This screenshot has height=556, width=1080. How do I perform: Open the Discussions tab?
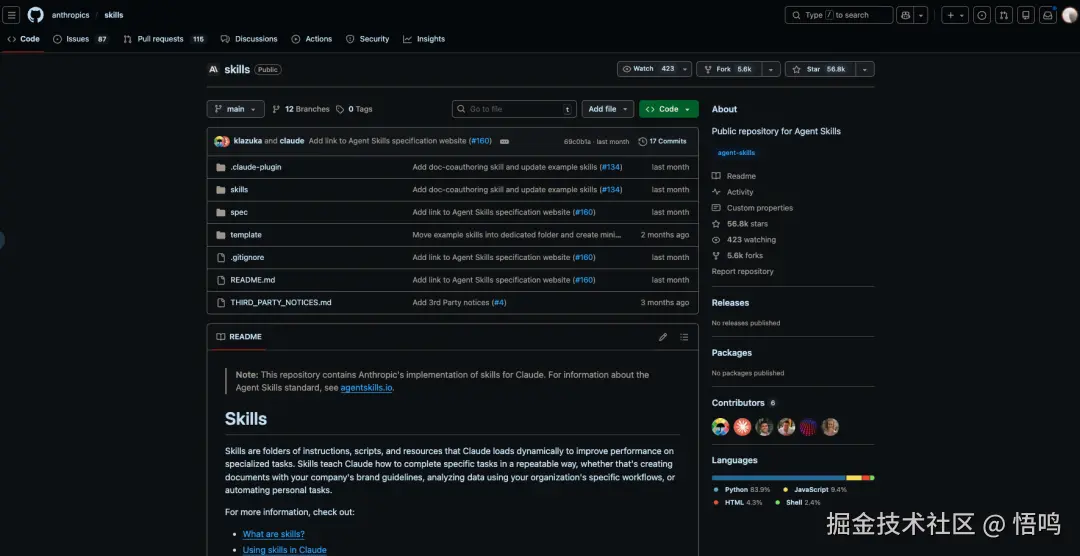coord(249,39)
